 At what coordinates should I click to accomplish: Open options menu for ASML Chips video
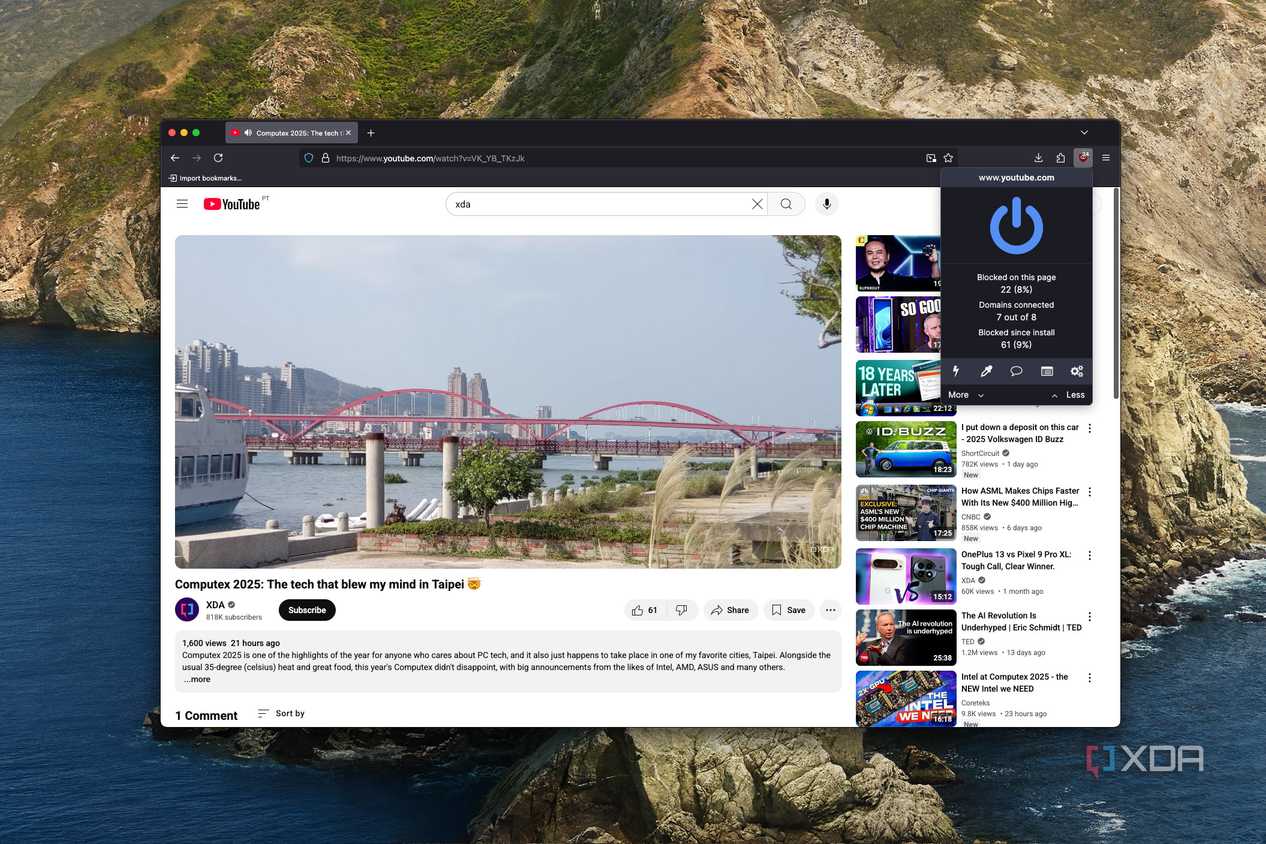[1090, 492]
